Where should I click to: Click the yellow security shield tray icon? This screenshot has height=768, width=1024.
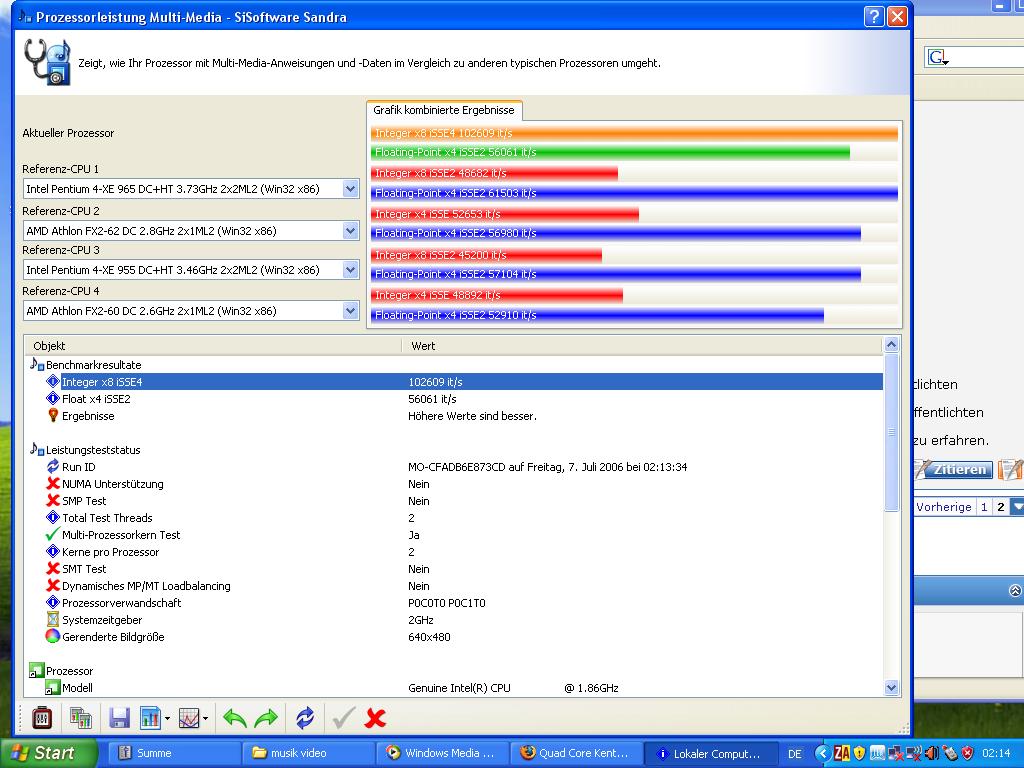859,754
